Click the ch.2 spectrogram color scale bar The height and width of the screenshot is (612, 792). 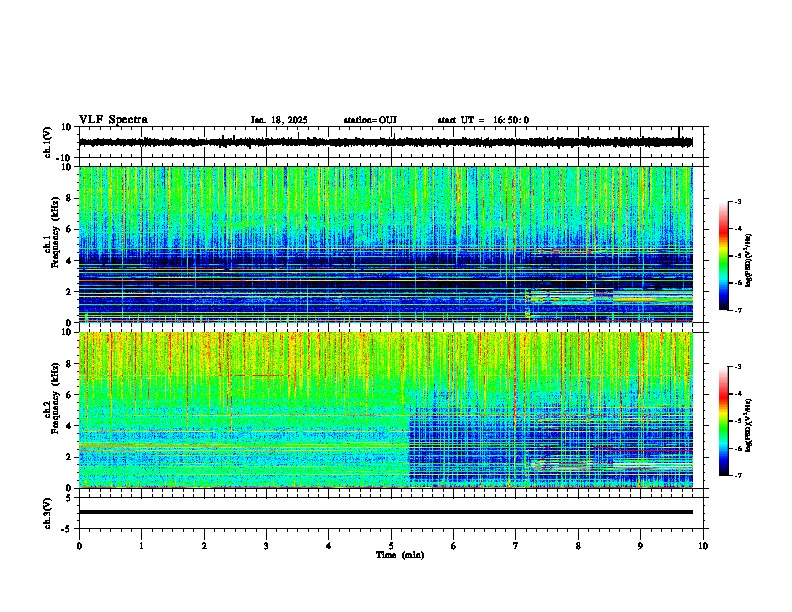tap(724, 421)
